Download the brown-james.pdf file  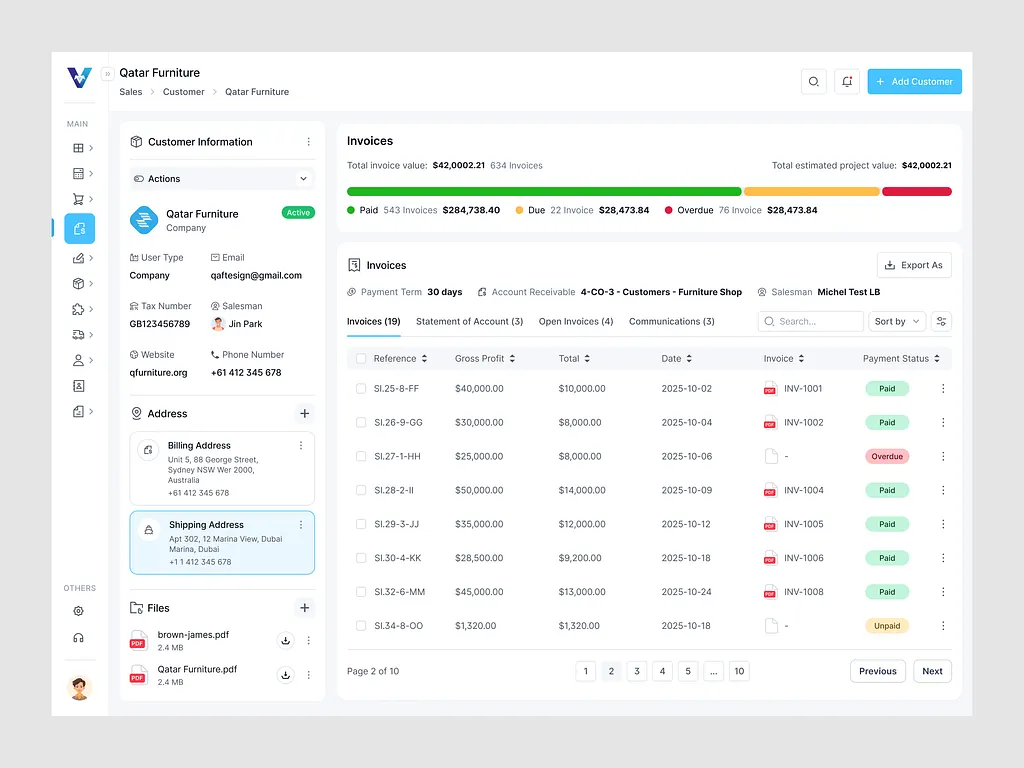pyautogui.click(x=285, y=641)
